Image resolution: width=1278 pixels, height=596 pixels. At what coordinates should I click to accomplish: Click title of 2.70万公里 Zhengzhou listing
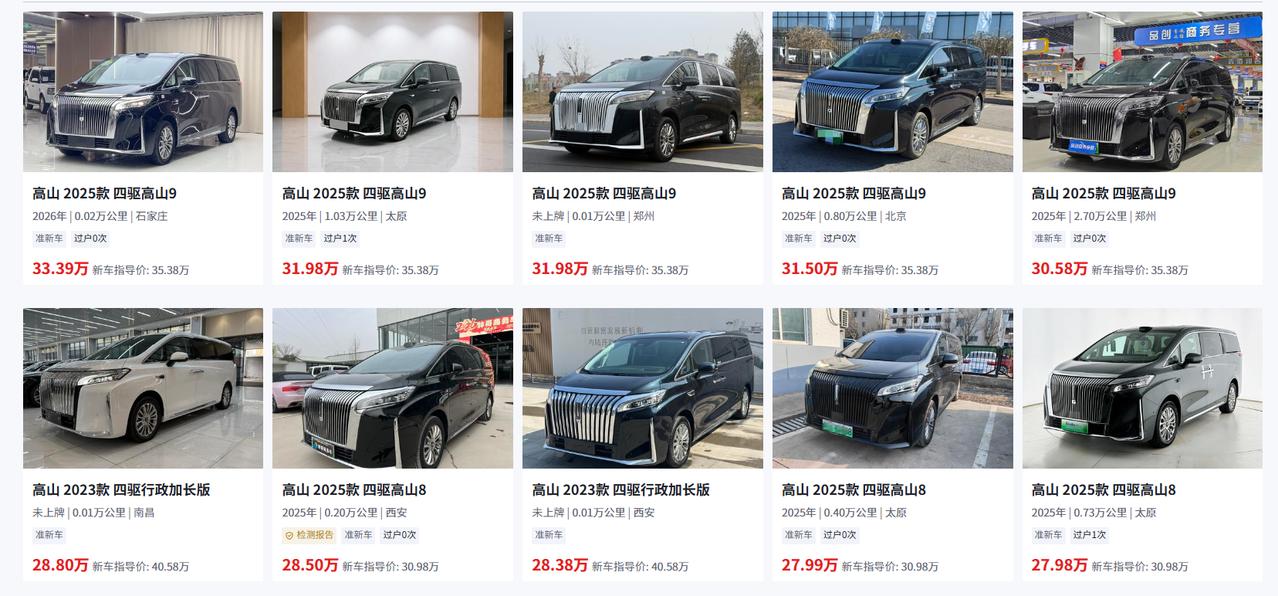1104,194
